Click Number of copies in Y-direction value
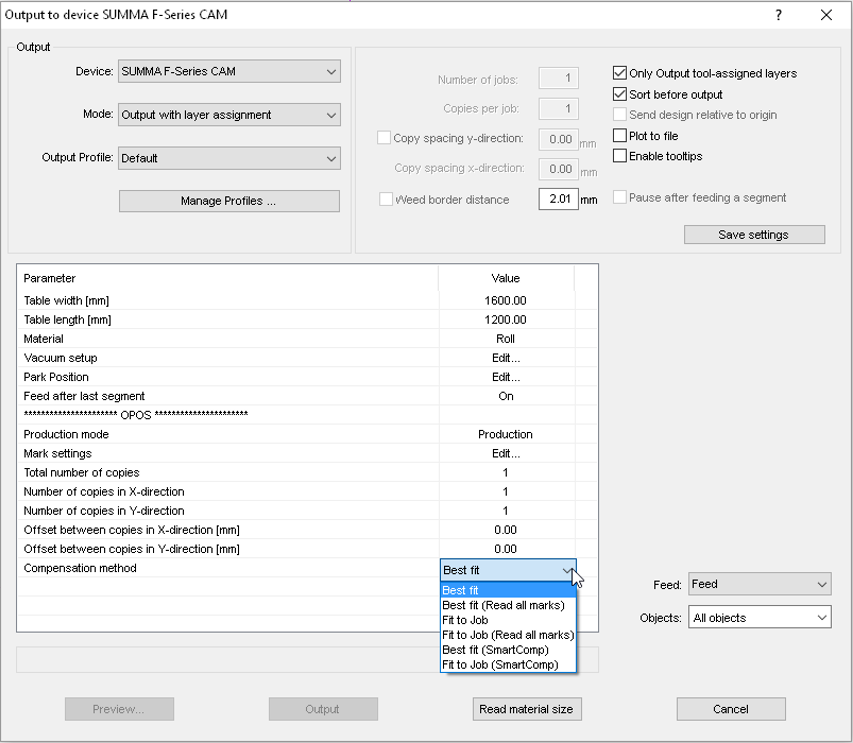 tap(505, 511)
